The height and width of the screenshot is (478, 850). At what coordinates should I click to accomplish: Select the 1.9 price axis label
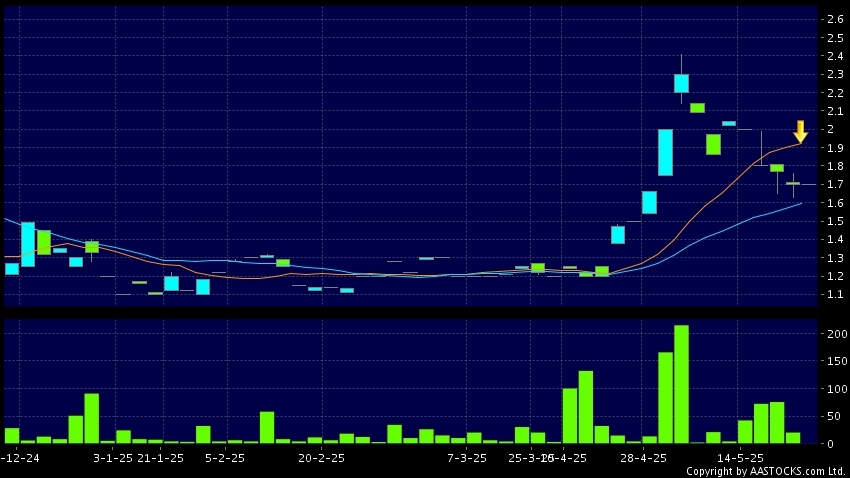pyautogui.click(x=835, y=148)
